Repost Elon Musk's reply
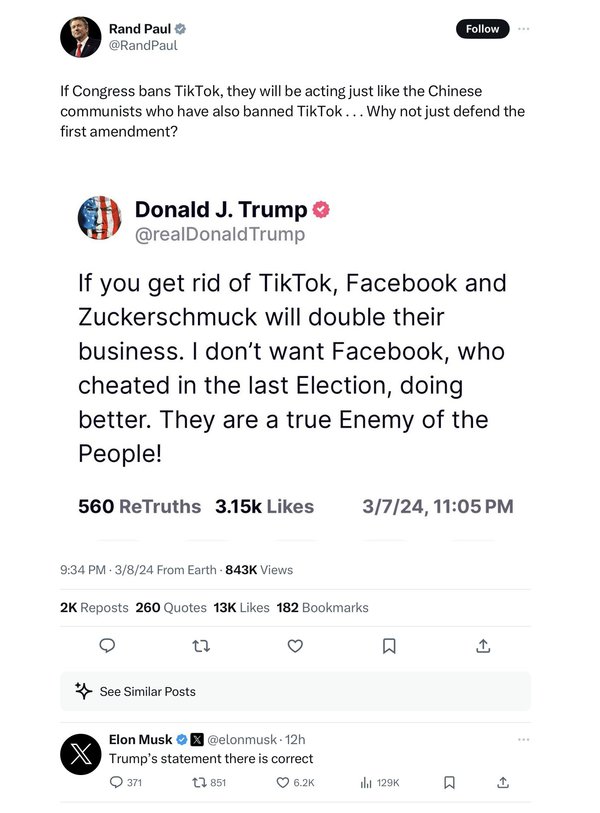600x813 pixels. [x=200, y=782]
